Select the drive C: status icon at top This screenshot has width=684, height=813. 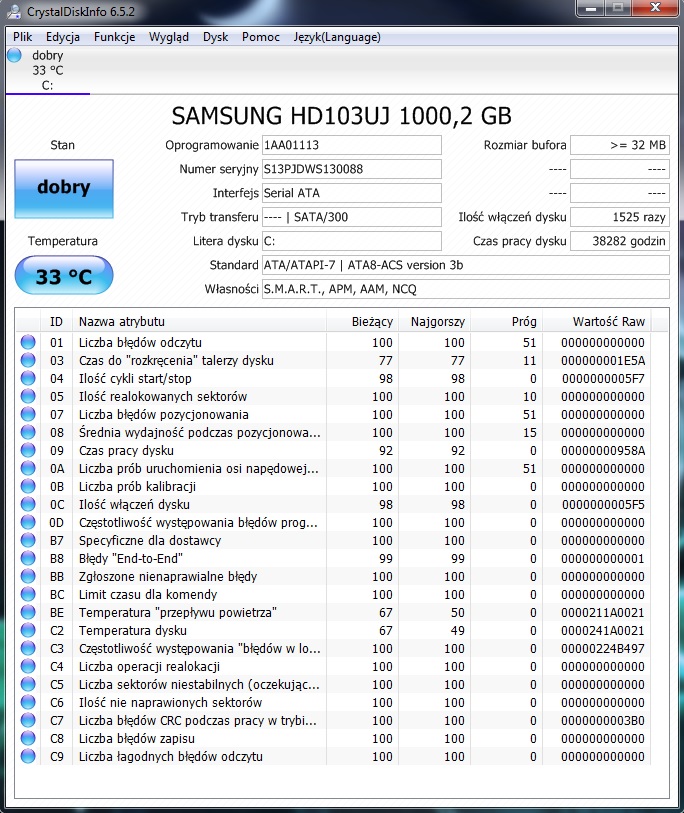[x=15, y=55]
